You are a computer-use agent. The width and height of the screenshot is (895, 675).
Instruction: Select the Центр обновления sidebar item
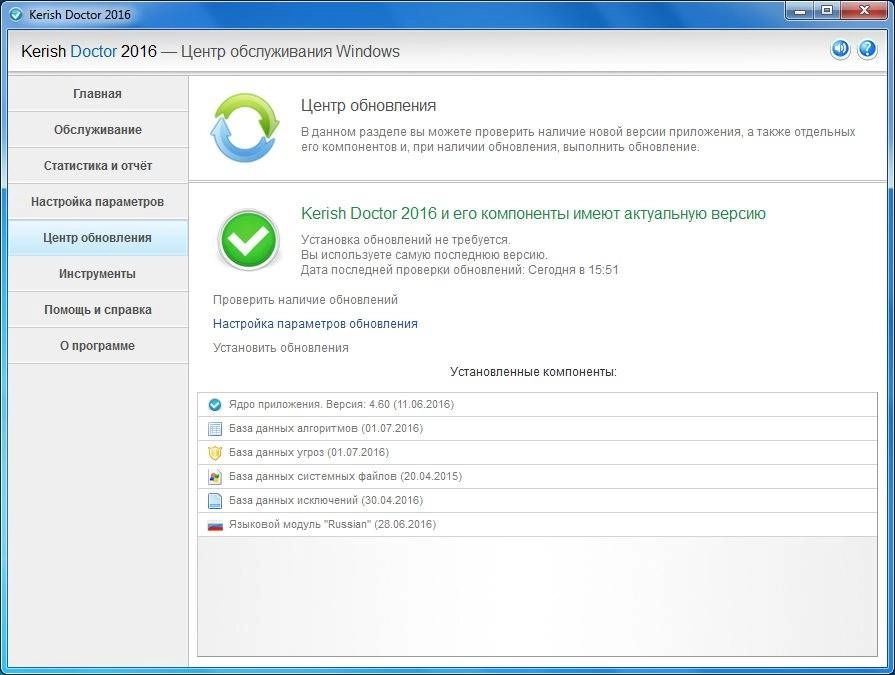pyautogui.click(x=98, y=237)
